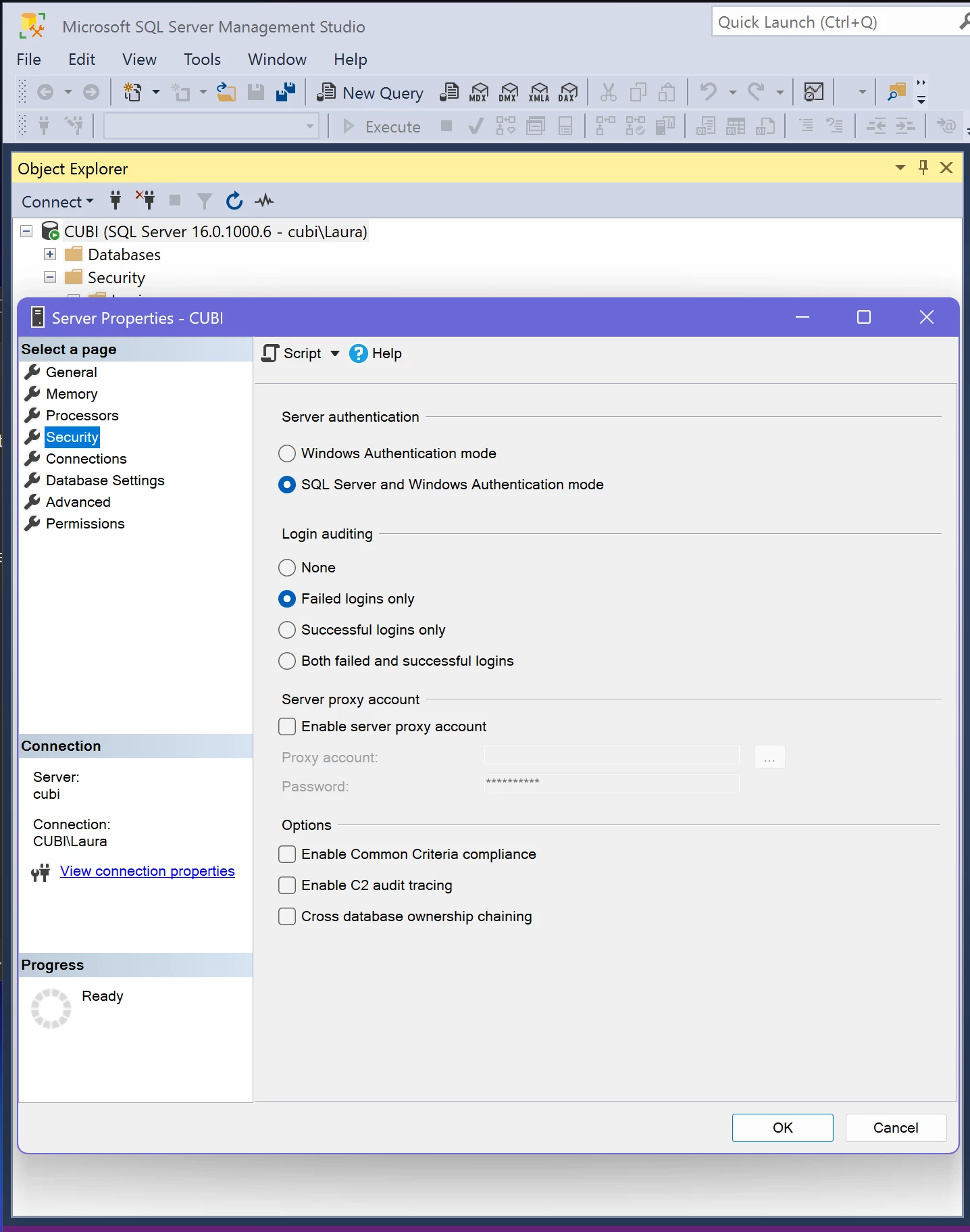Viewport: 970px width, 1232px height.
Task: Click the MDX query toolbar icon
Action: click(479, 92)
